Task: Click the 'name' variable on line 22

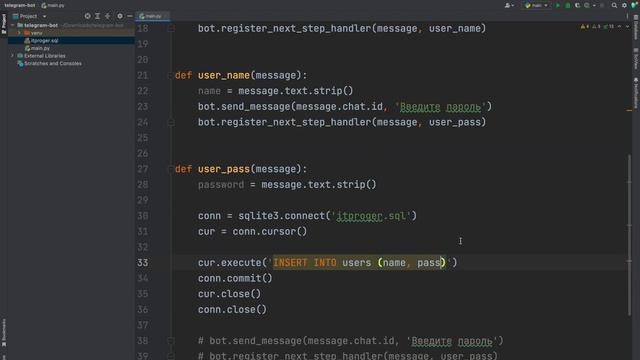Action: pyautogui.click(x=209, y=91)
